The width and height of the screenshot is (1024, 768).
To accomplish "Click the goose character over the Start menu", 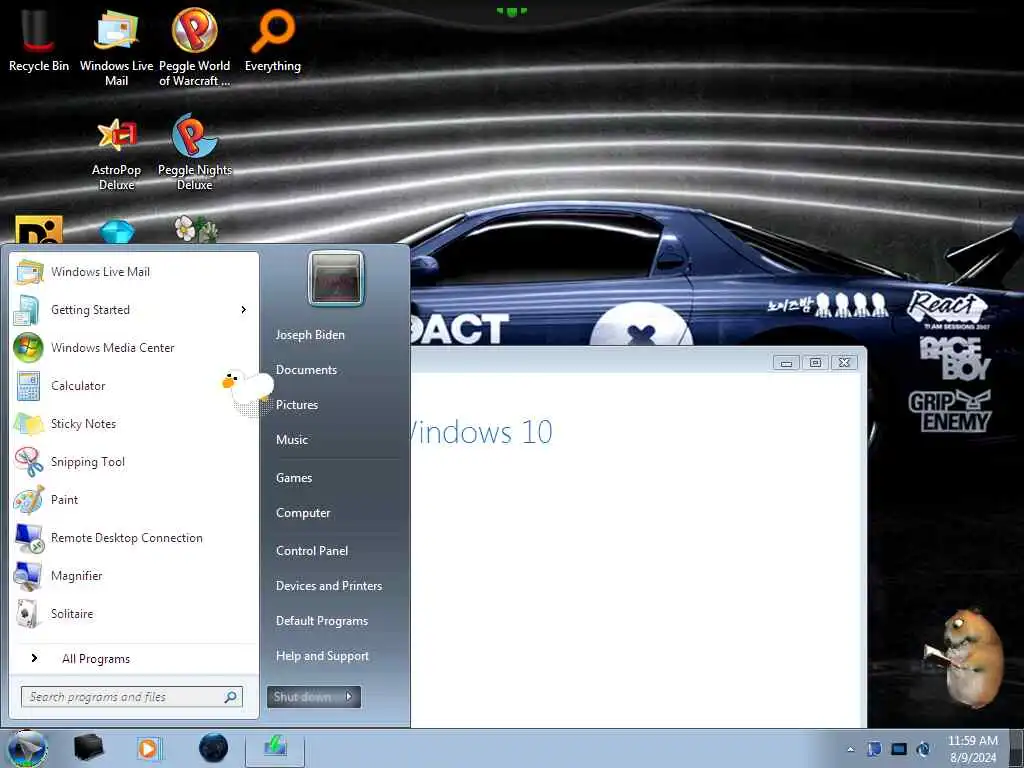I will point(247,391).
